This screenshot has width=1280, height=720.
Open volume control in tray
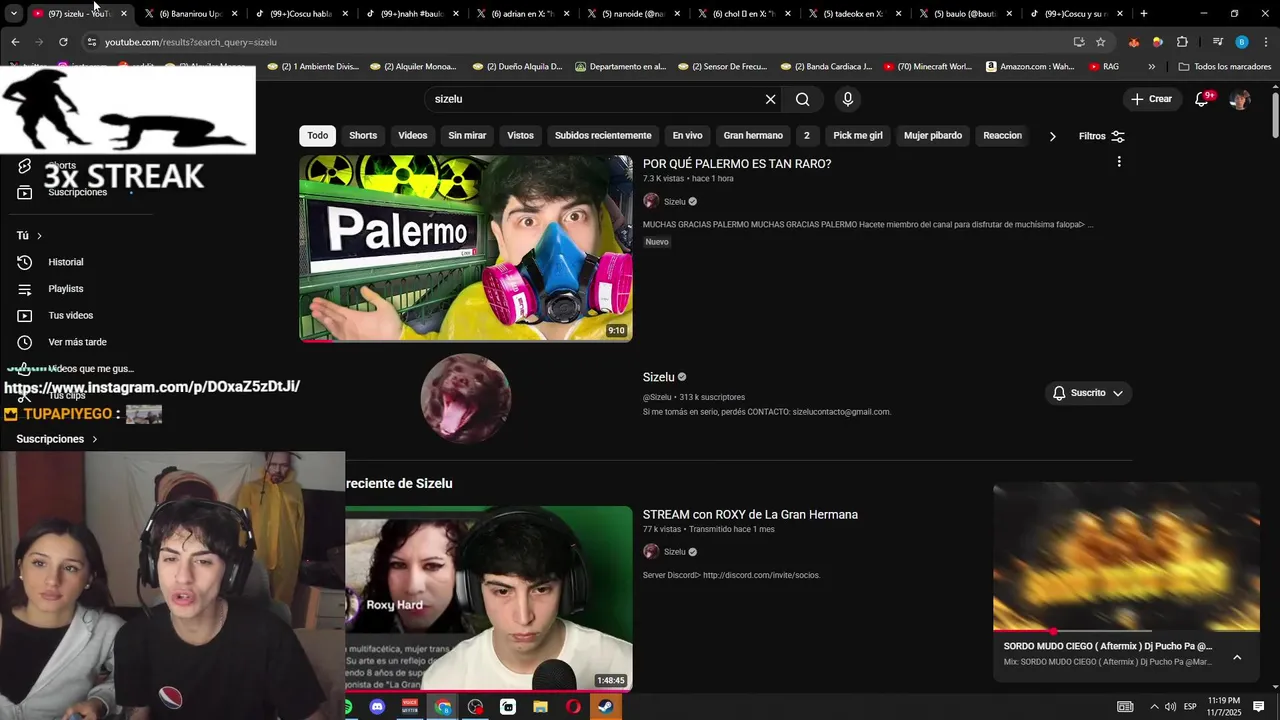[1170, 707]
